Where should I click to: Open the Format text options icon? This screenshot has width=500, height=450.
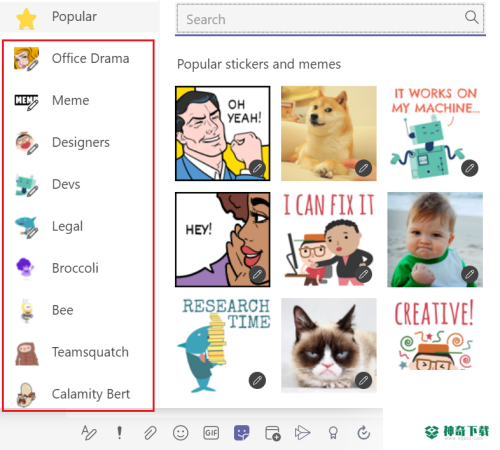pos(89,433)
